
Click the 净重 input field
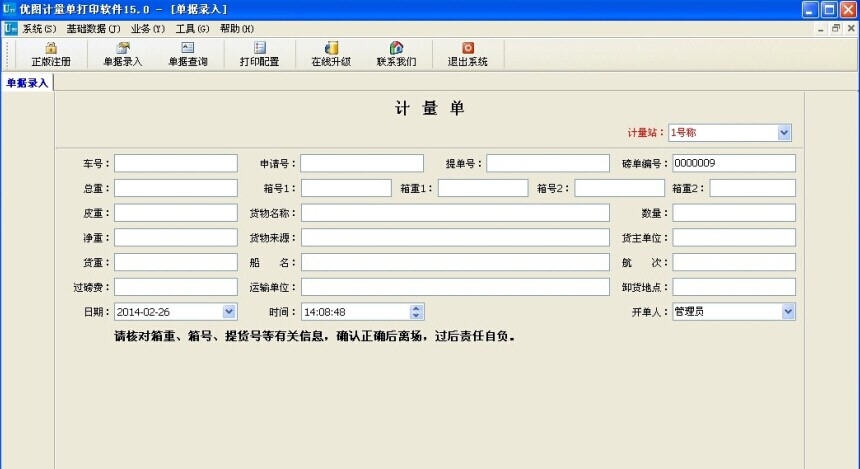click(176, 238)
